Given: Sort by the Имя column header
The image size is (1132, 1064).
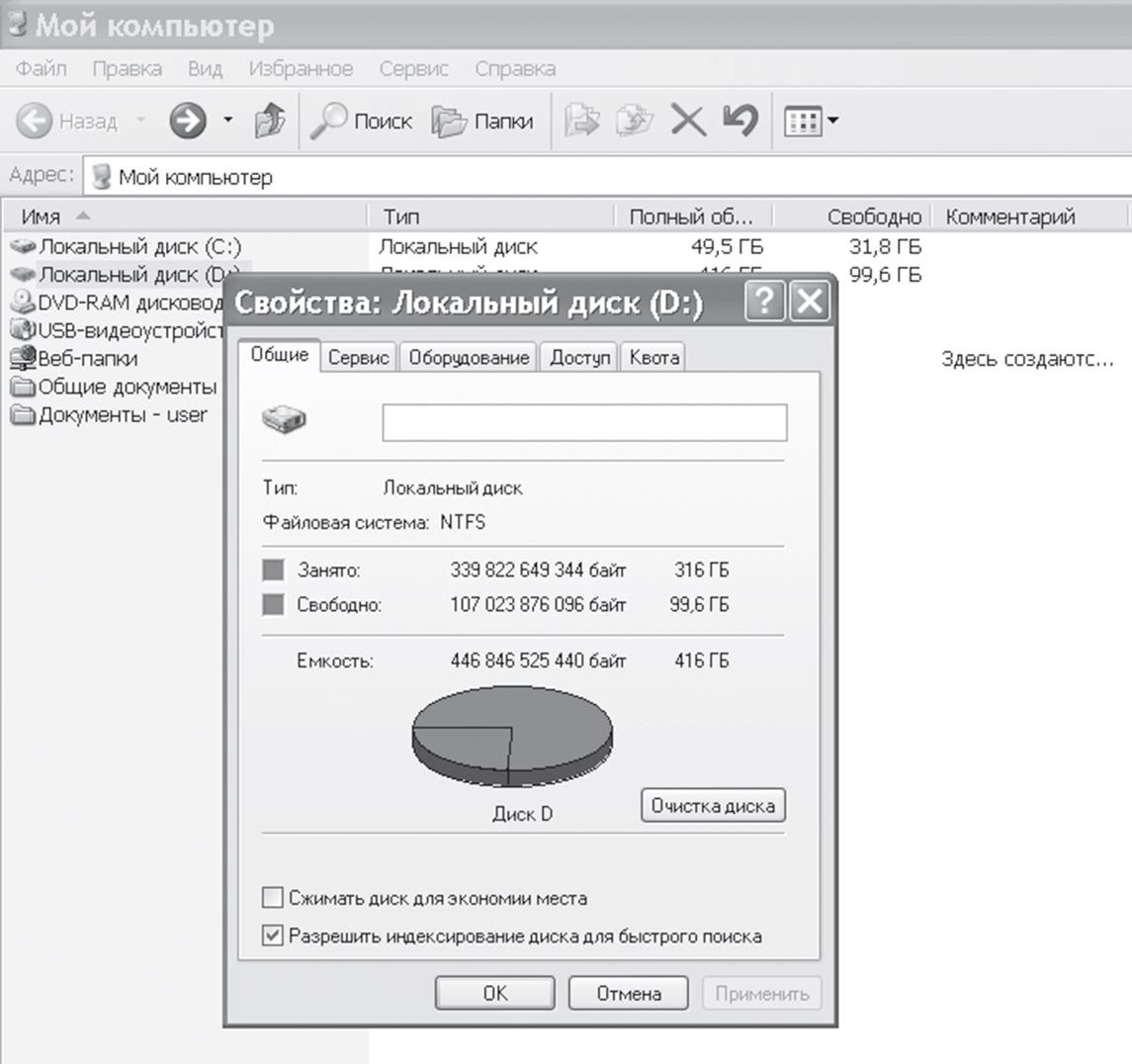Looking at the screenshot, I should pos(42,217).
